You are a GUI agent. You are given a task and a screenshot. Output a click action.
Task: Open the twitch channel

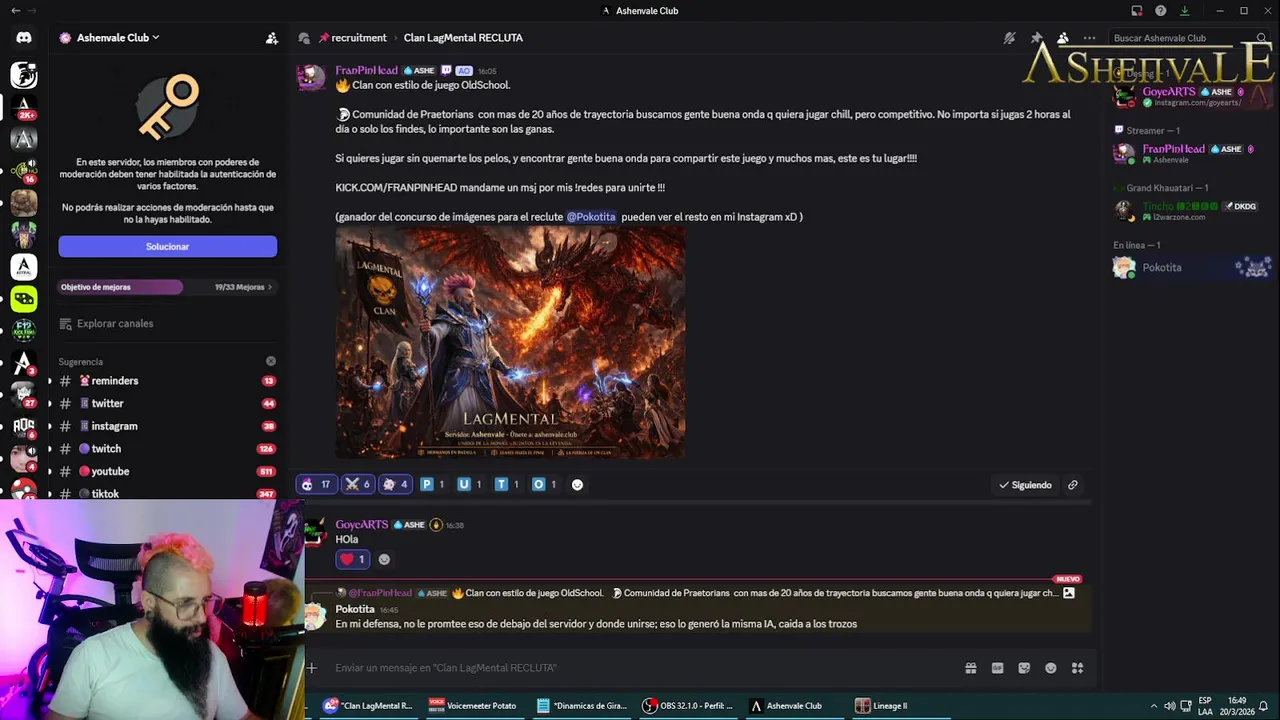click(x=167, y=449)
